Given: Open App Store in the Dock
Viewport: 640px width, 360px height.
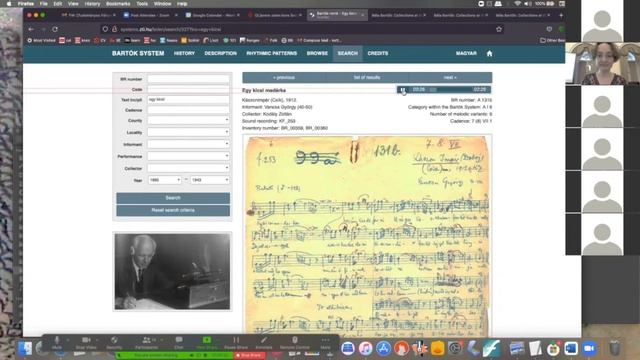Looking at the screenshot, I should 383,349.
